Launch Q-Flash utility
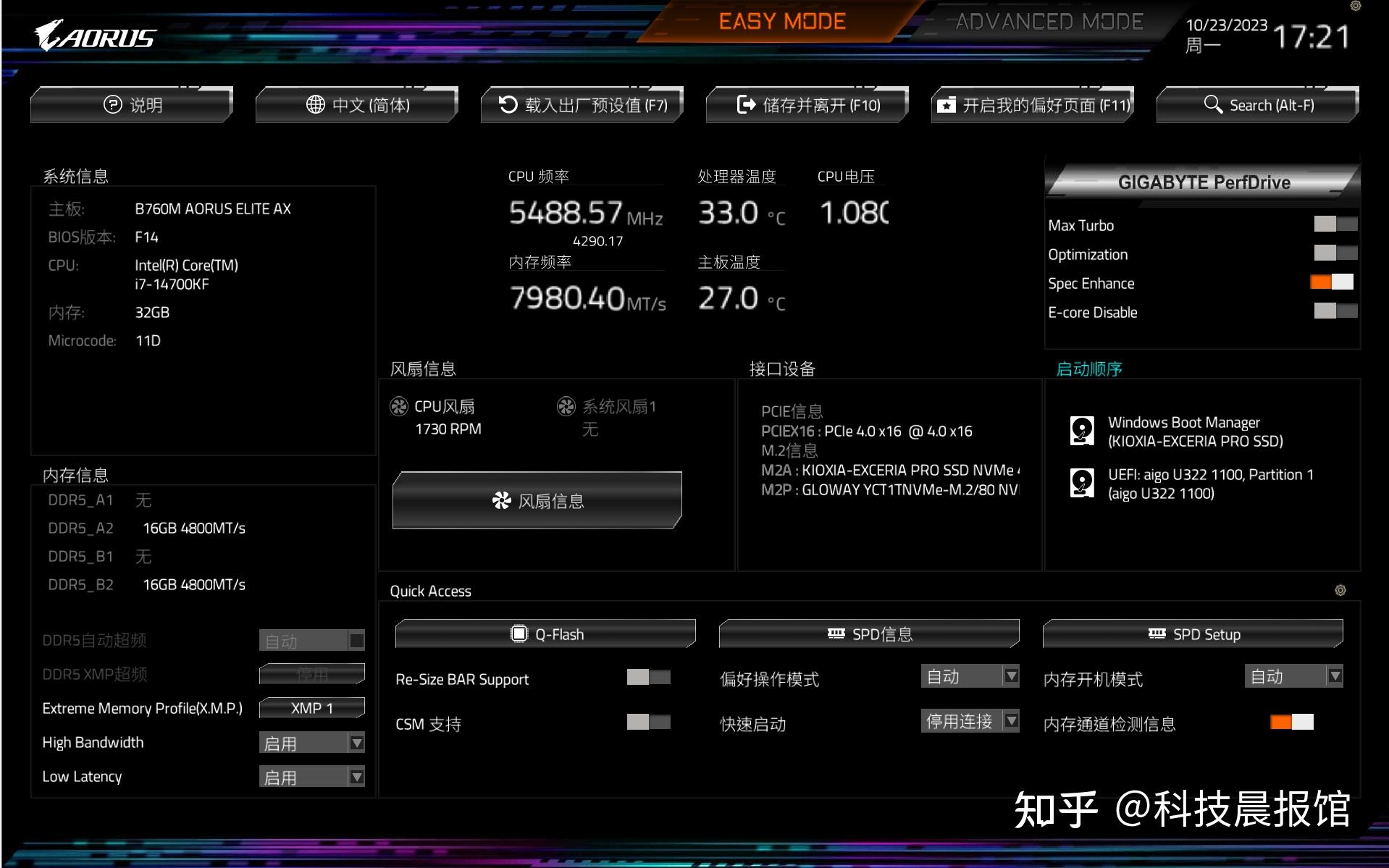 coord(545,634)
